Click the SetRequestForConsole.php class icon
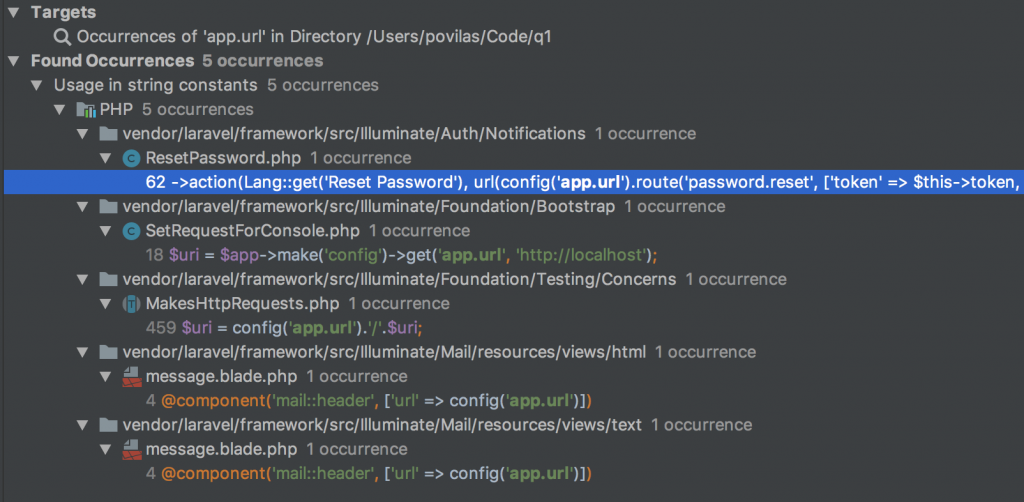Image resolution: width=1024 pixels, height=502 pixels. [x=131, y=231]
